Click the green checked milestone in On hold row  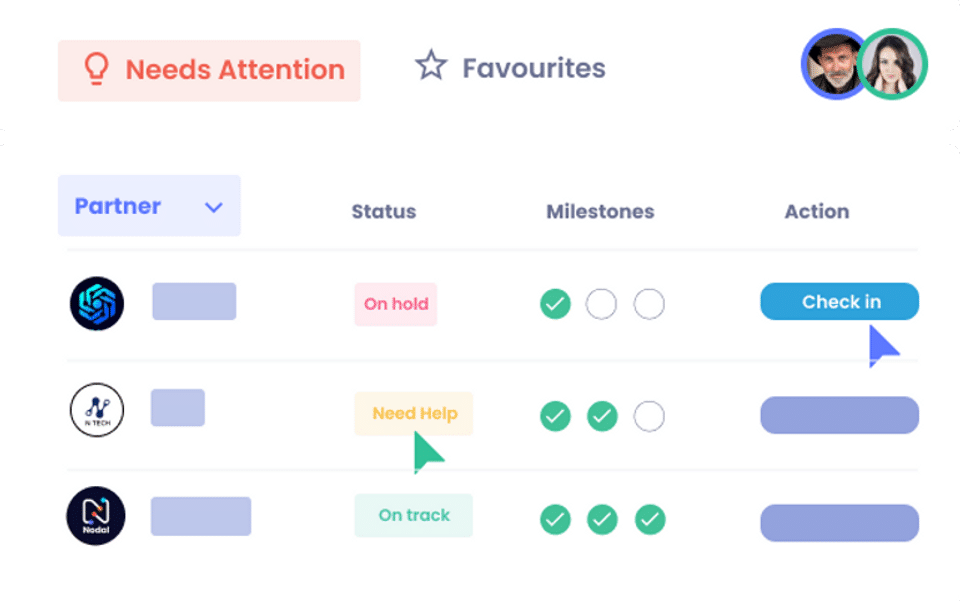[555, 304]
